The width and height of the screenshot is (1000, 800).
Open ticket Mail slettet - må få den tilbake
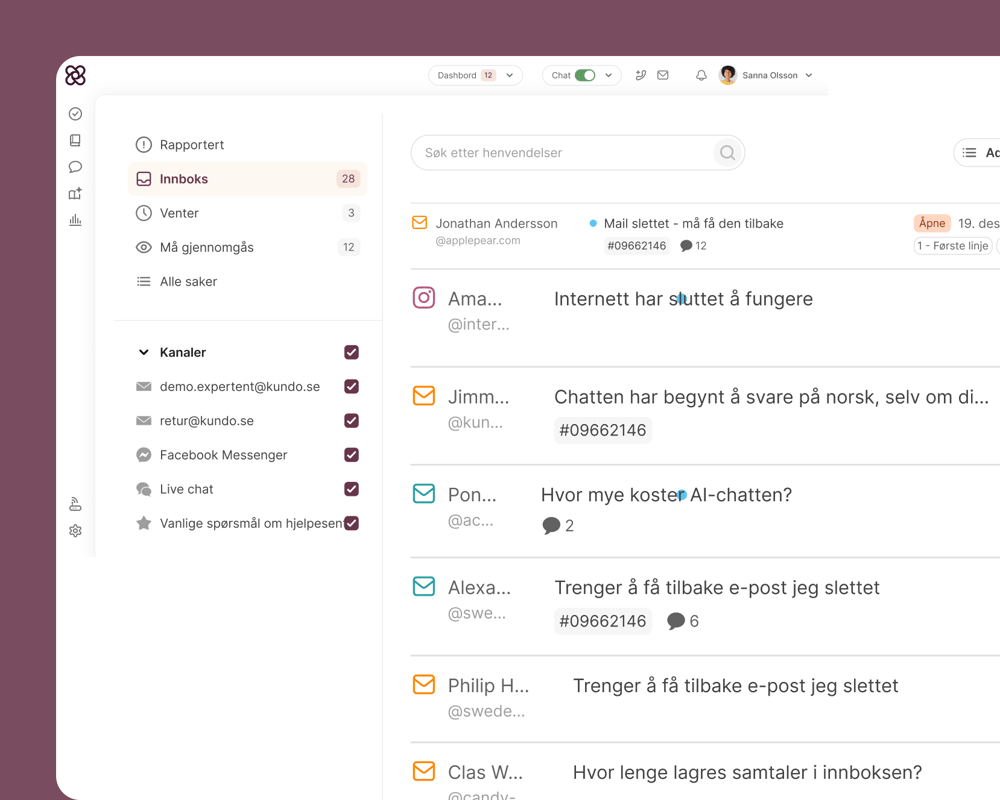click(693, 223)
